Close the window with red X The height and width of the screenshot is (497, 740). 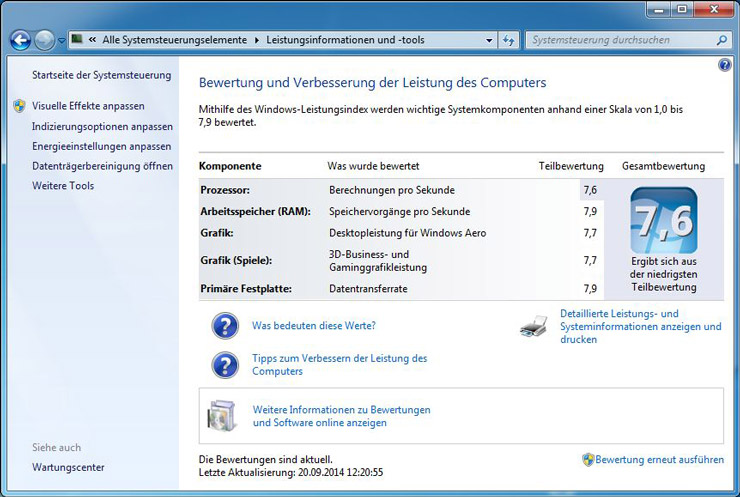pyautogui.click(x=714, y=9)
